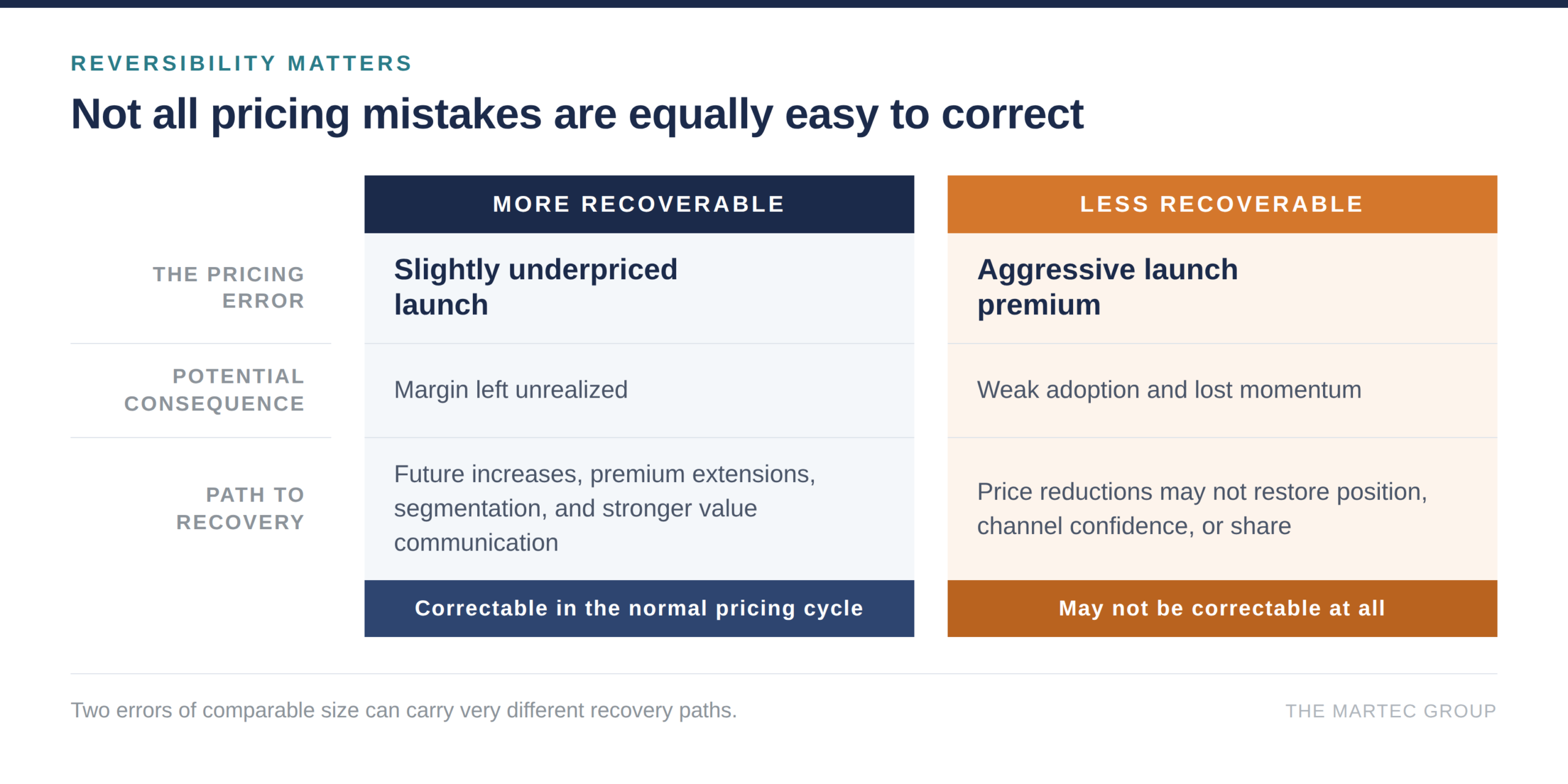
Task: Click the LESS RECOVERABLE column header
Action: coord(1222,204)
